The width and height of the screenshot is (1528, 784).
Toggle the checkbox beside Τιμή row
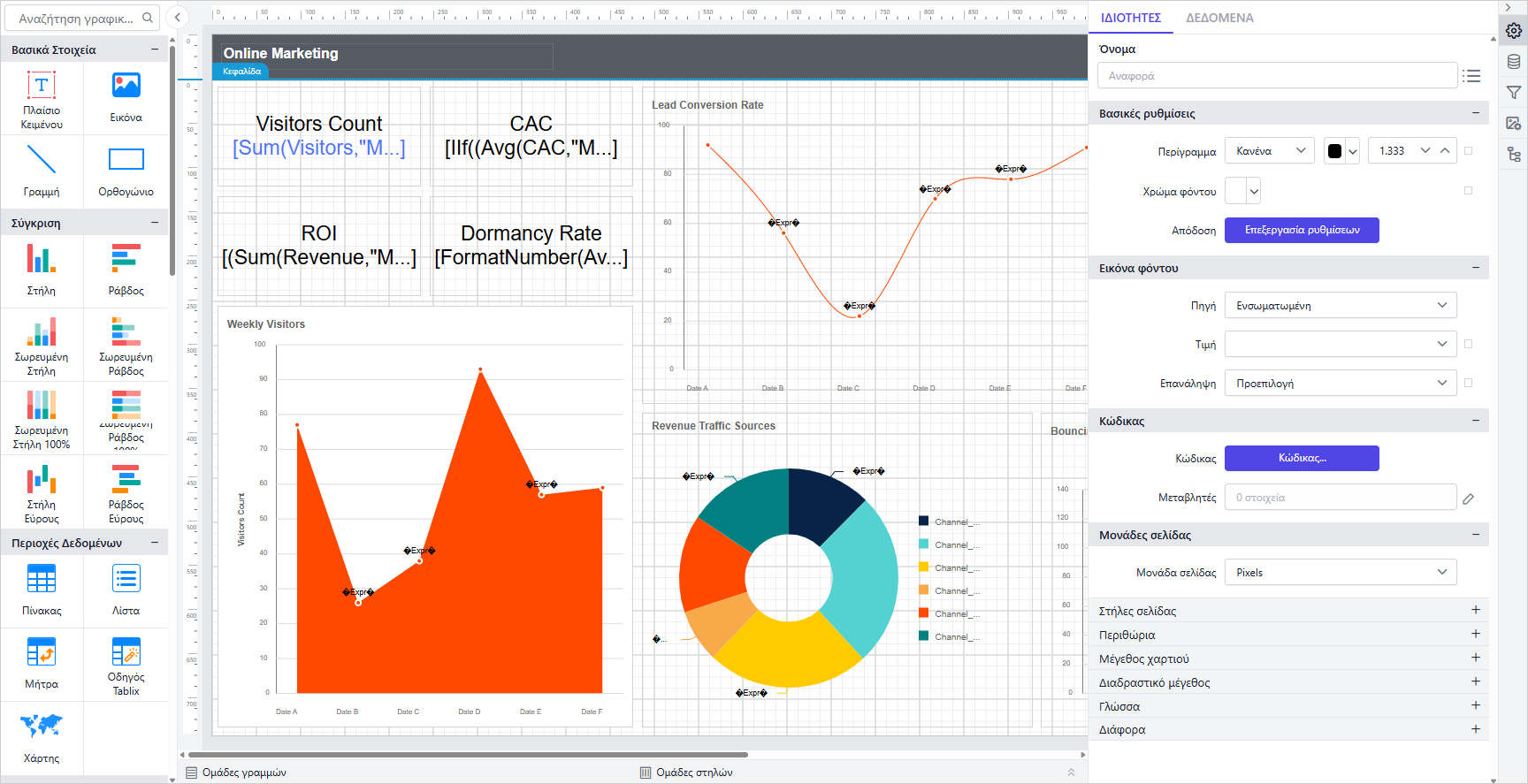(1469, 344)
